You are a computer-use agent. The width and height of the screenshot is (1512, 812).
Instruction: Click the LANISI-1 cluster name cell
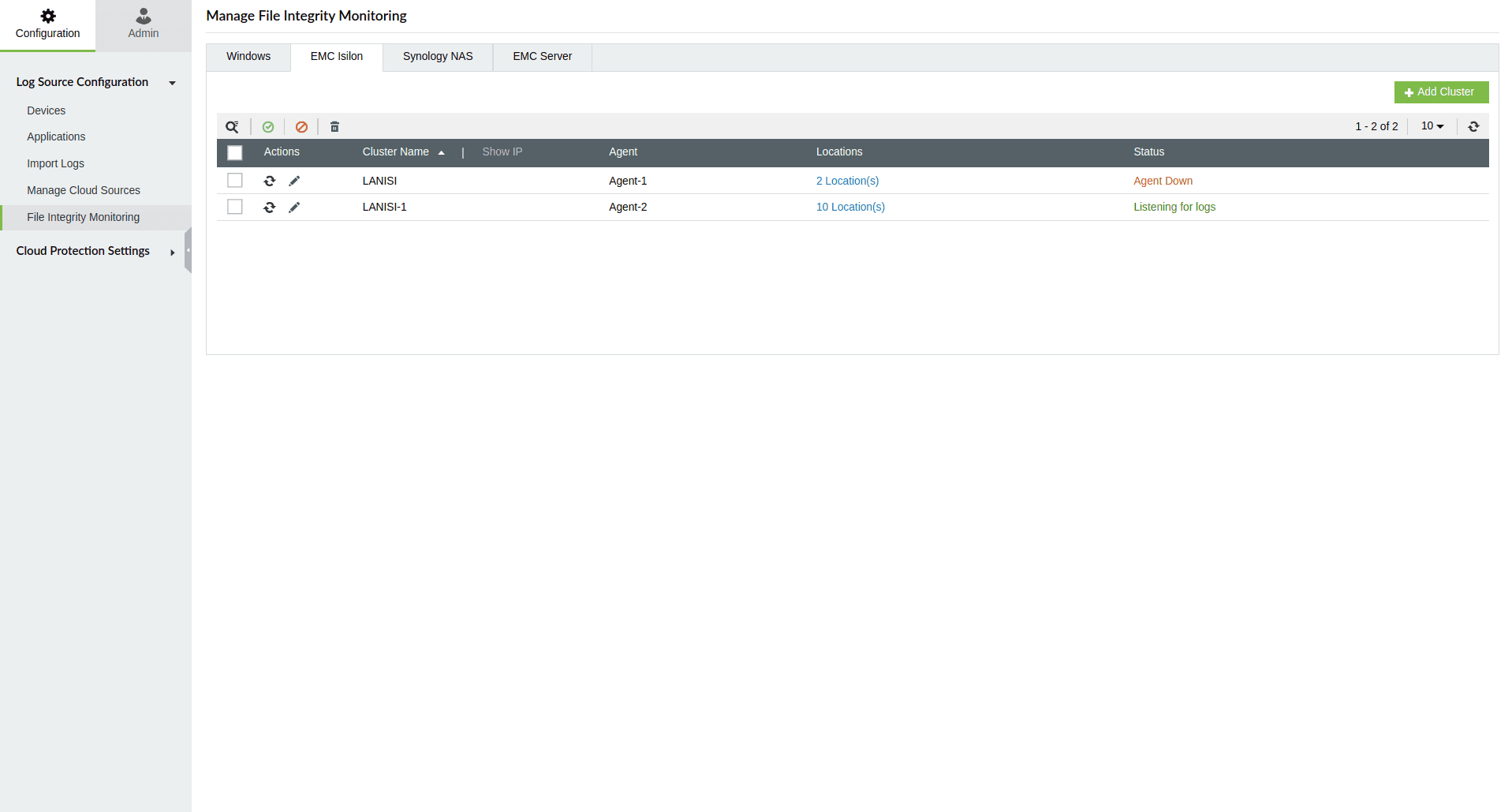pyautogui.click(x=384, y=207)
